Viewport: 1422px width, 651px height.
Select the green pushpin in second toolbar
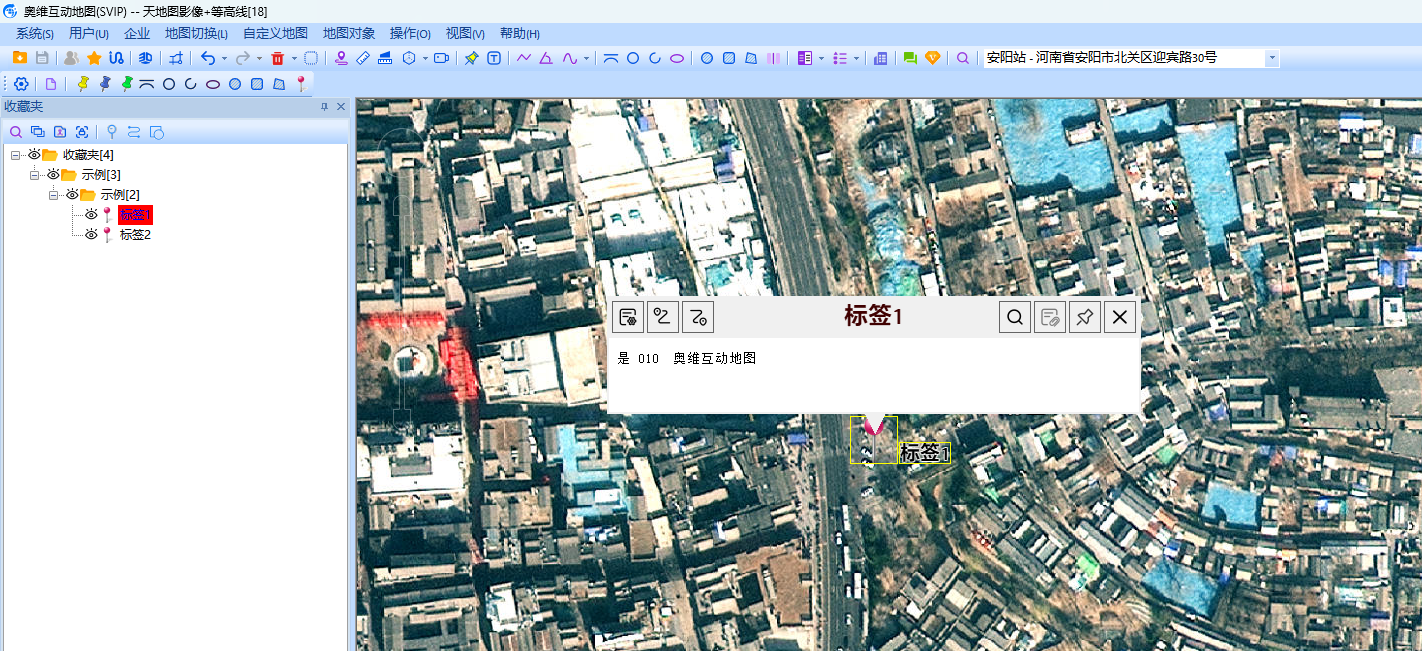(127, 84)
